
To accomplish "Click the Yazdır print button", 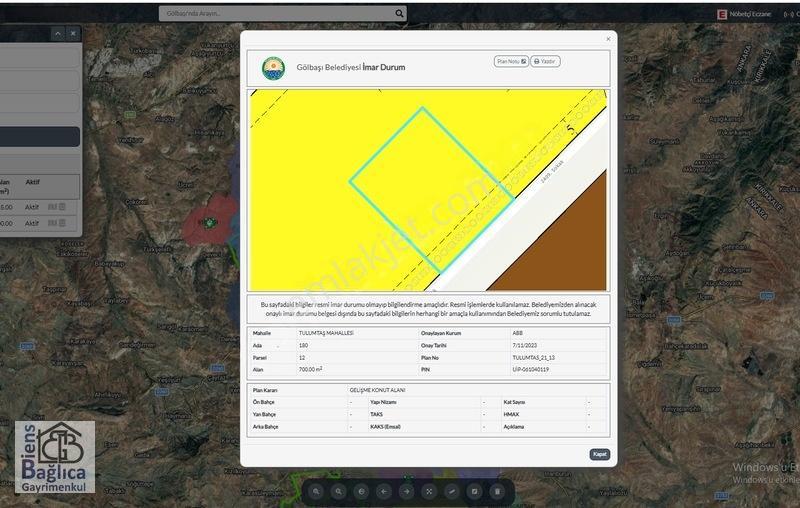I will click(x=545, y=61).
